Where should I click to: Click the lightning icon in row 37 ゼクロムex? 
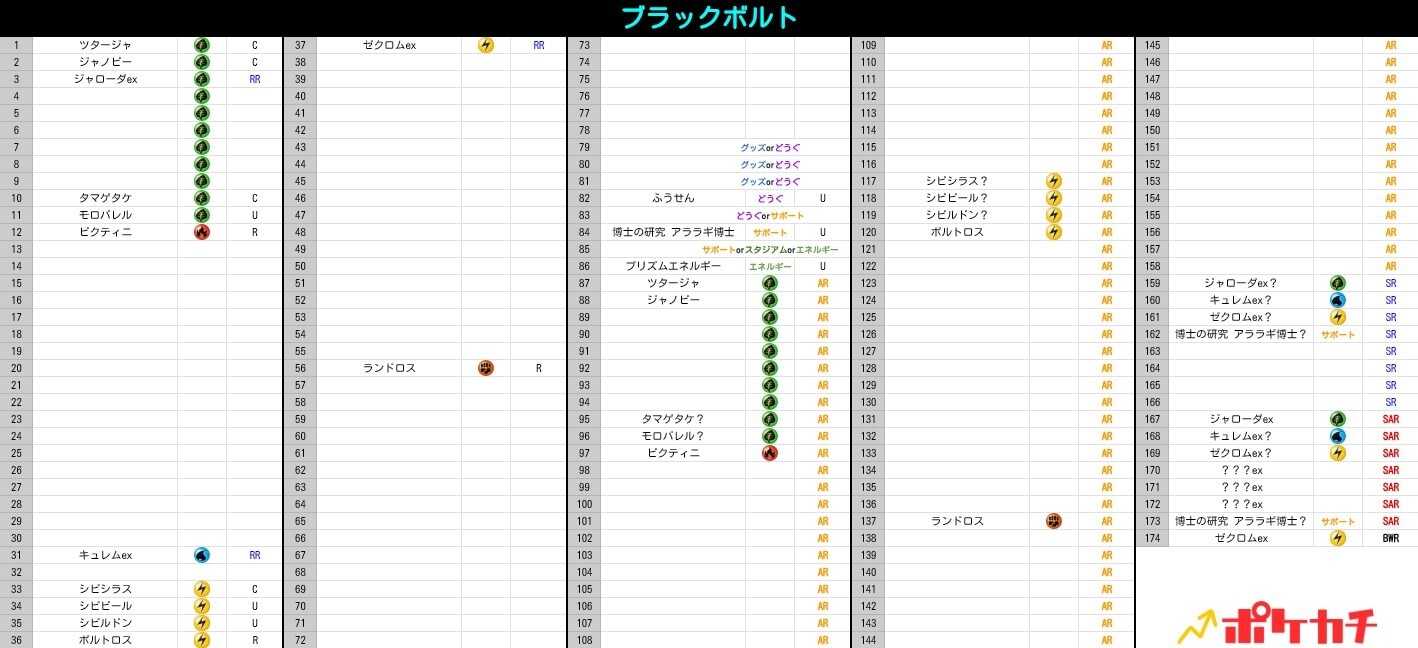click(486, 45)
